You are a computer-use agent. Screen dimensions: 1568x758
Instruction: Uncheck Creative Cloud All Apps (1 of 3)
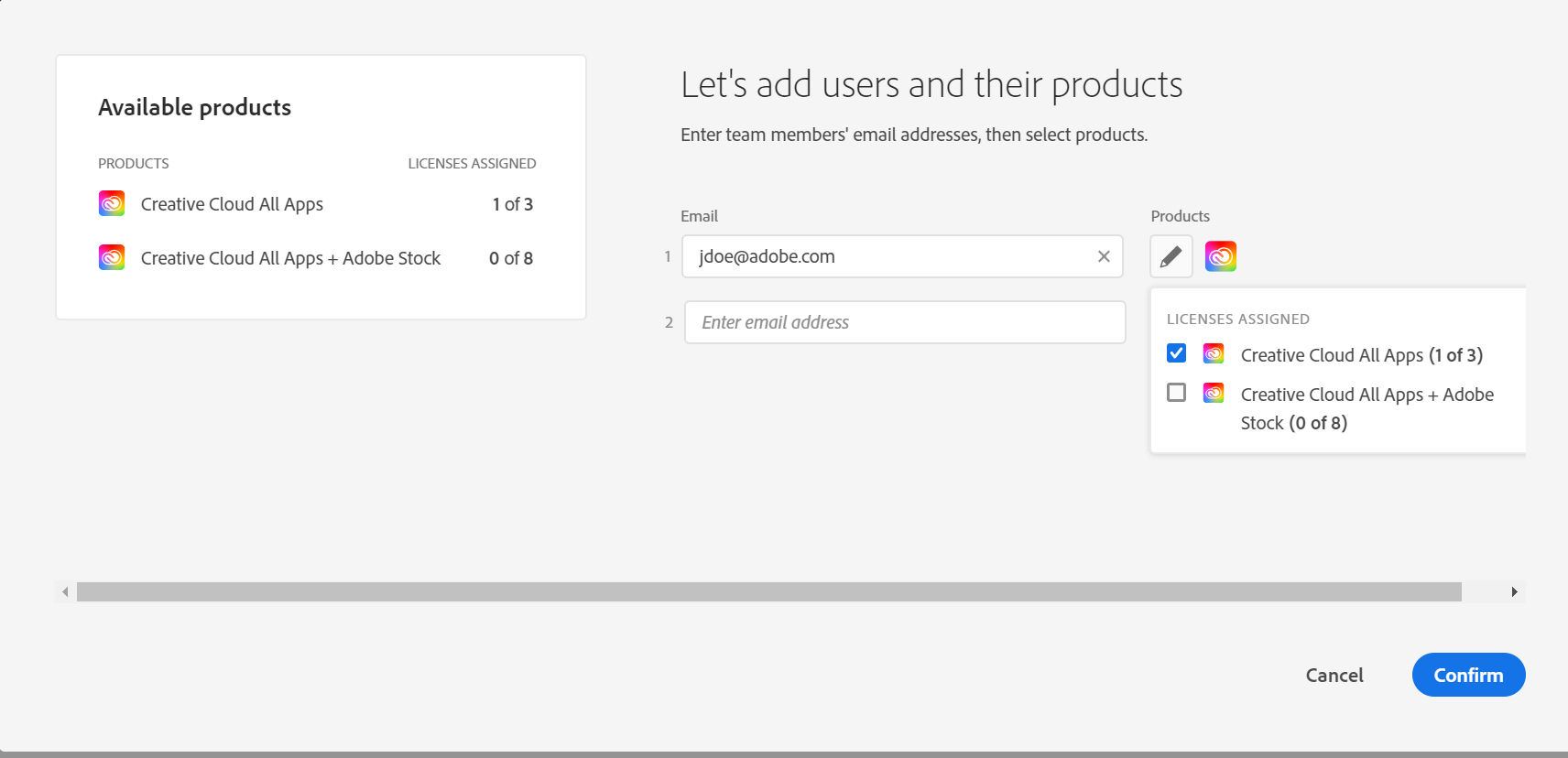tap(1177, 353)
